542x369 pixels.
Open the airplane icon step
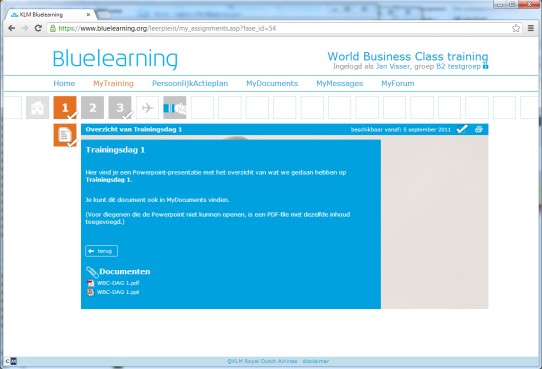click(148, 107)
